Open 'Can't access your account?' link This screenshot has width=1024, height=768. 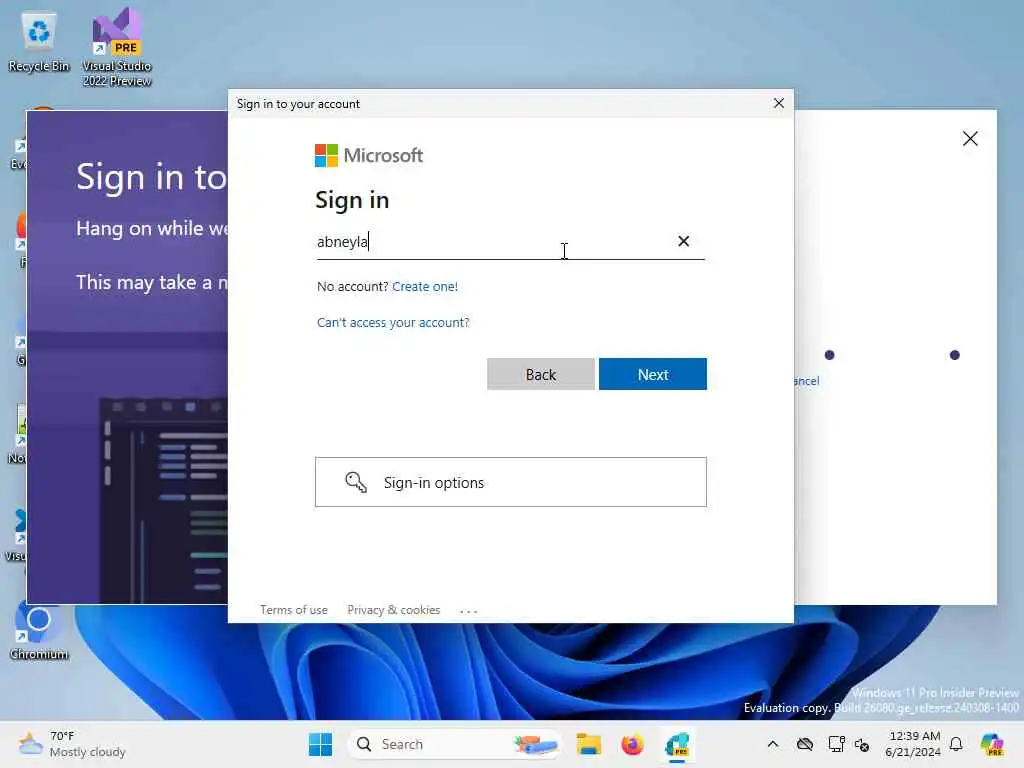pyautogui.click(x=393, y=323)
